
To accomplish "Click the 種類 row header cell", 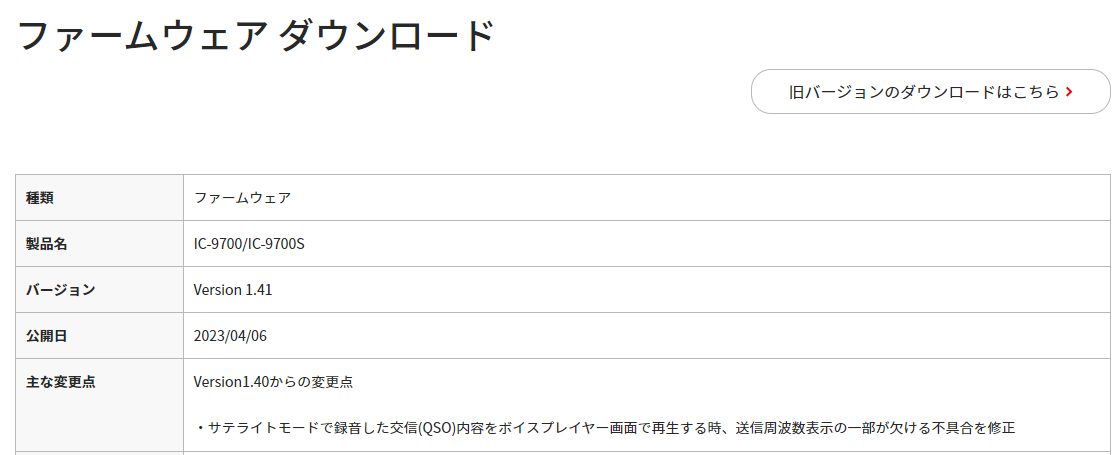I will (x=99, y=198).
